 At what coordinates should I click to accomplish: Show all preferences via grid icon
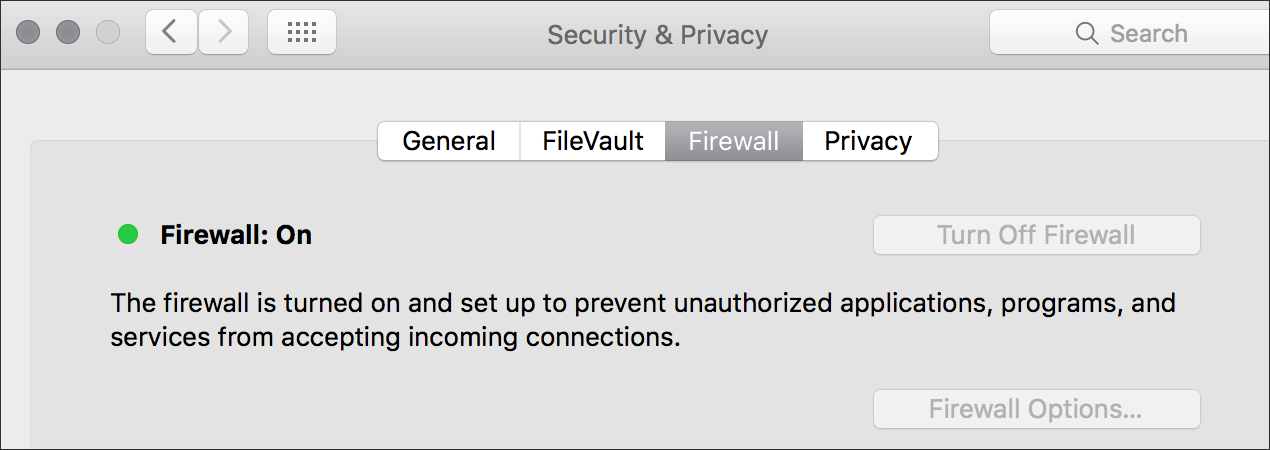[x=302, y=33]
